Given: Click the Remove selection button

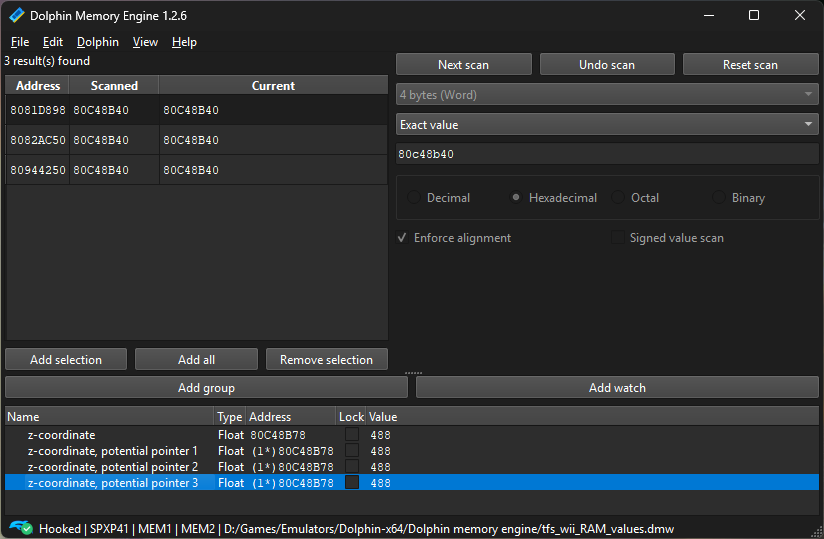Looking at the screenshot, I should tap(326, 359).
